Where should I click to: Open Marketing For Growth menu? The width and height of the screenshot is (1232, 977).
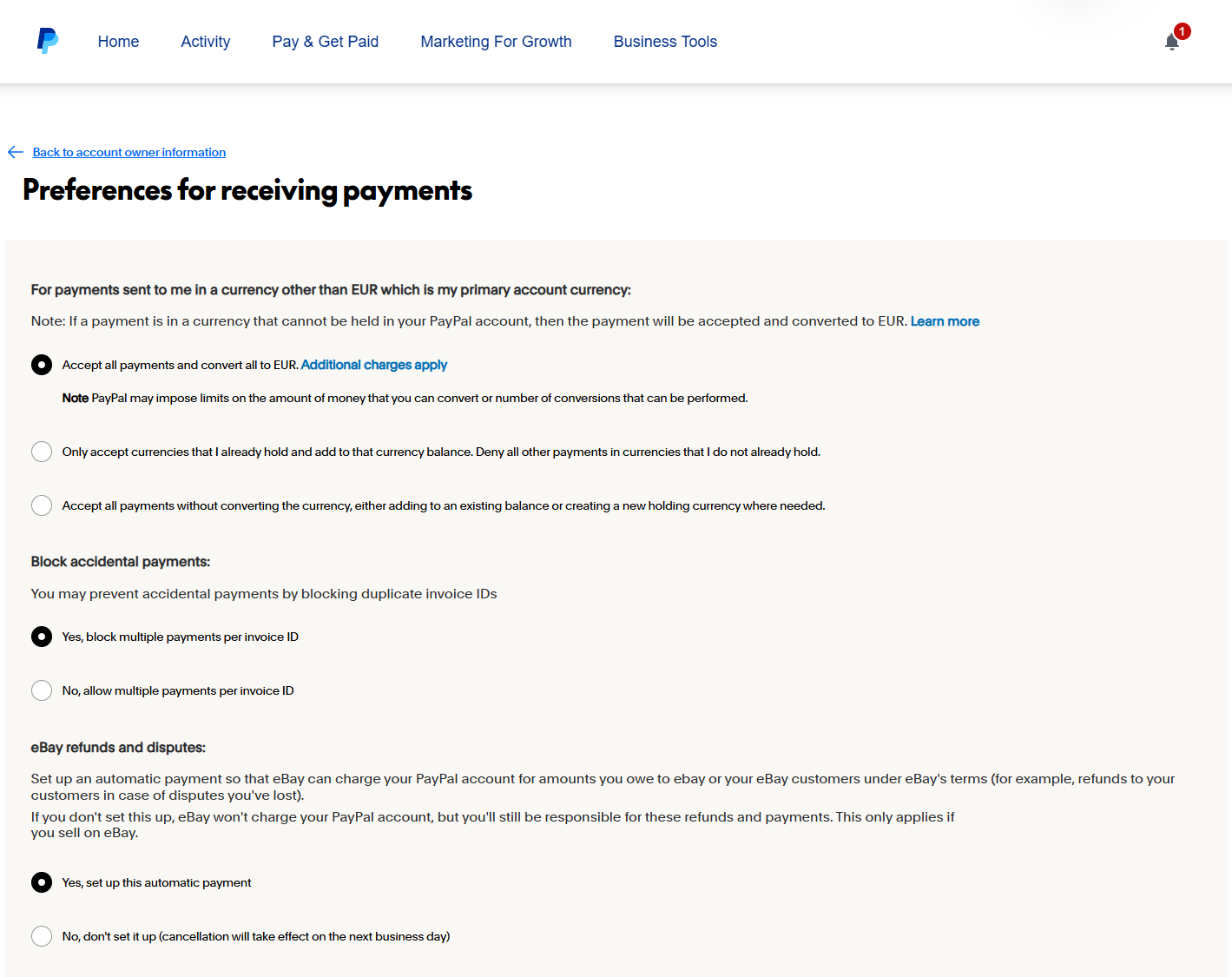pyautogui.click(x=496, y=42)
